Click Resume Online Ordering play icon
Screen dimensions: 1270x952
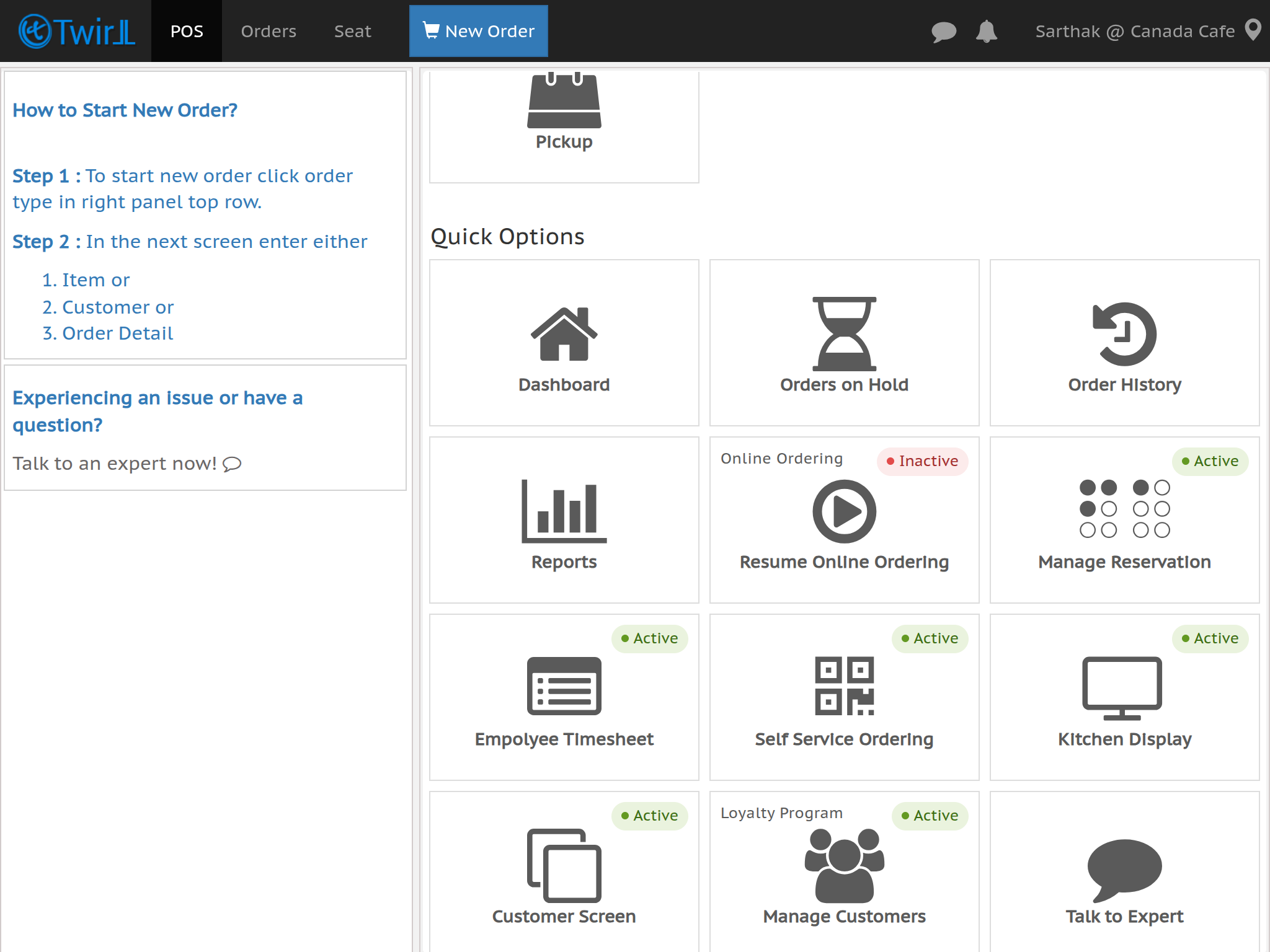click(844, 511)
